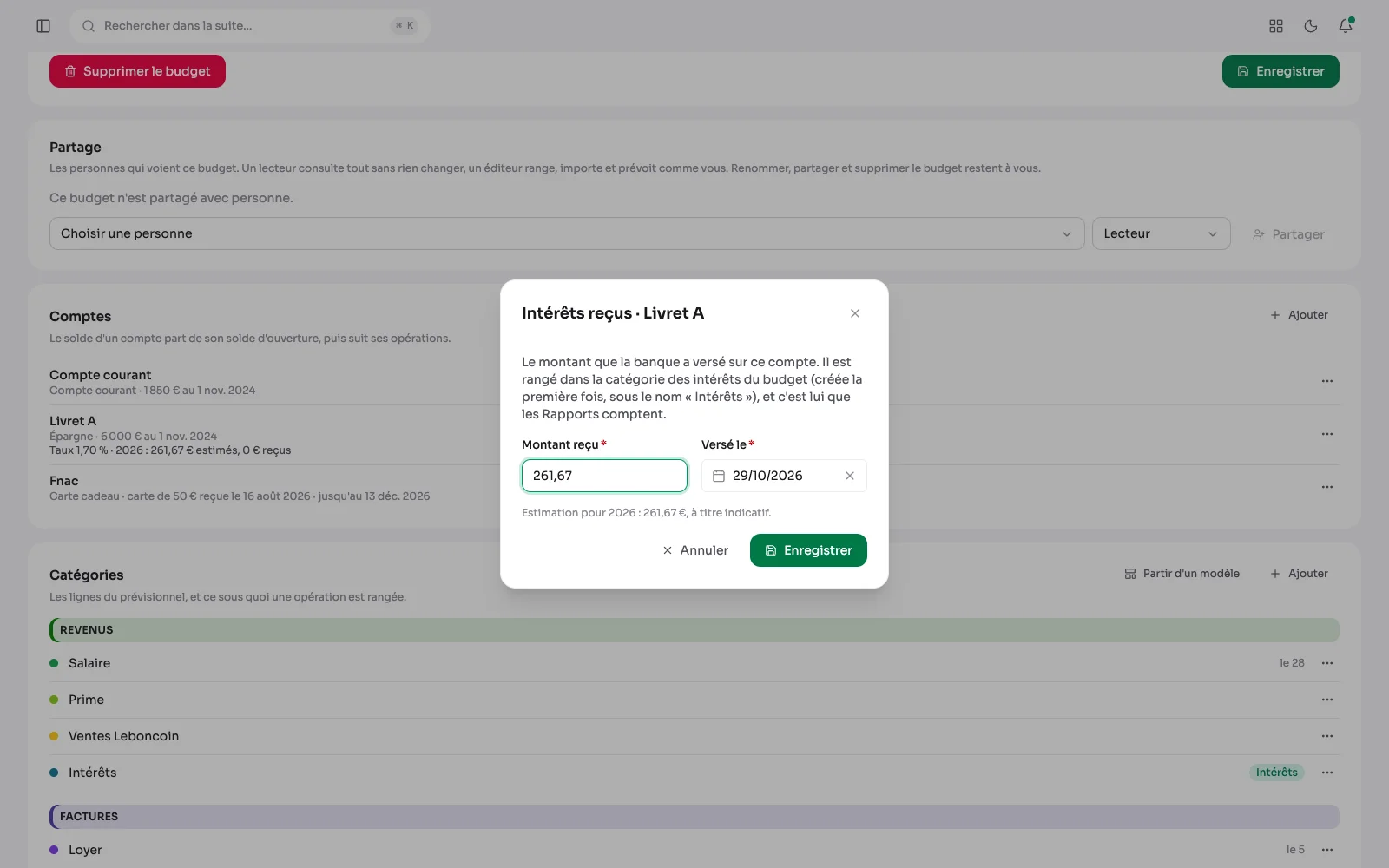Close the Intérêts reçus dialog
The height and width of the screenshot is (868, 1389).
[855, 313]
